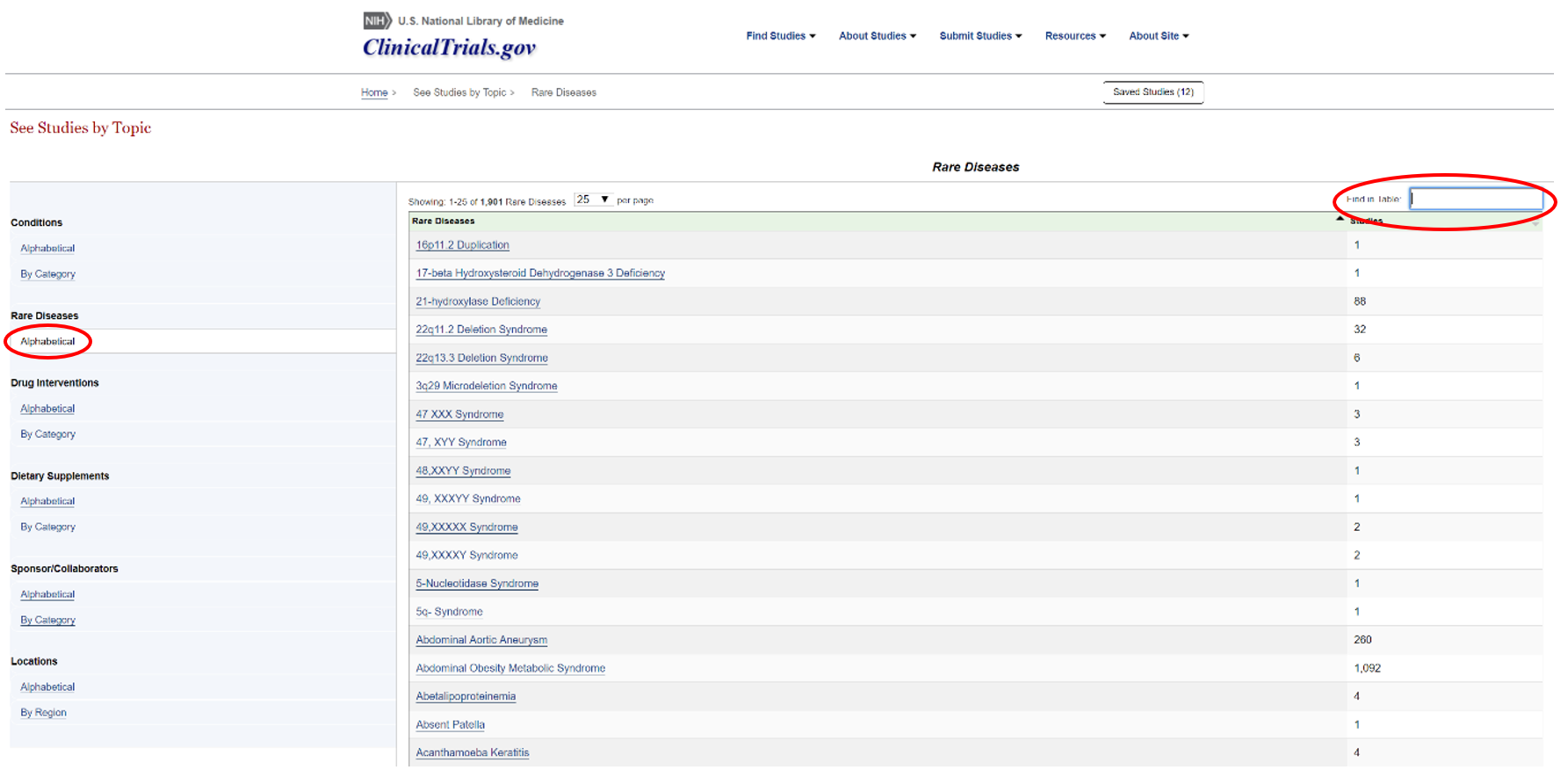Sort by the Rare Diseases column header
This screenshot has width=1568, height=770.
[443, 221]
